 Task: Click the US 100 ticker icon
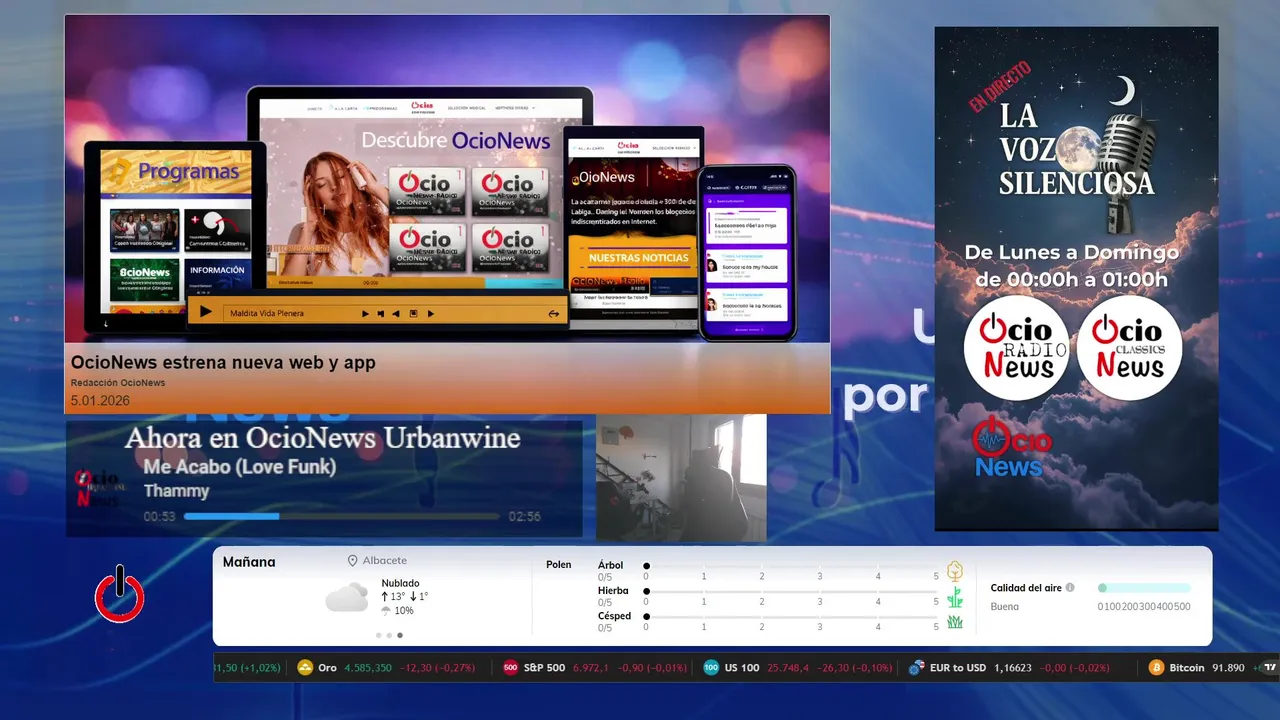click(711, 667)
